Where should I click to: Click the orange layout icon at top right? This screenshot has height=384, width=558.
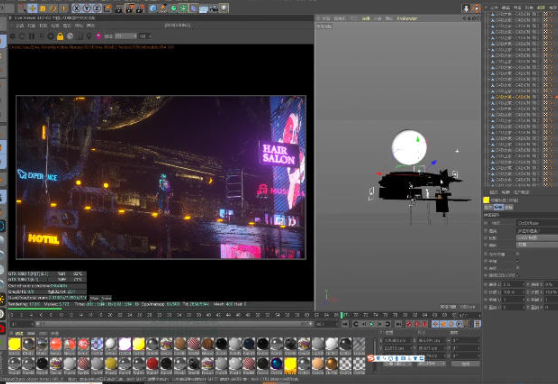pyautogui.click(x=476, y=8)
